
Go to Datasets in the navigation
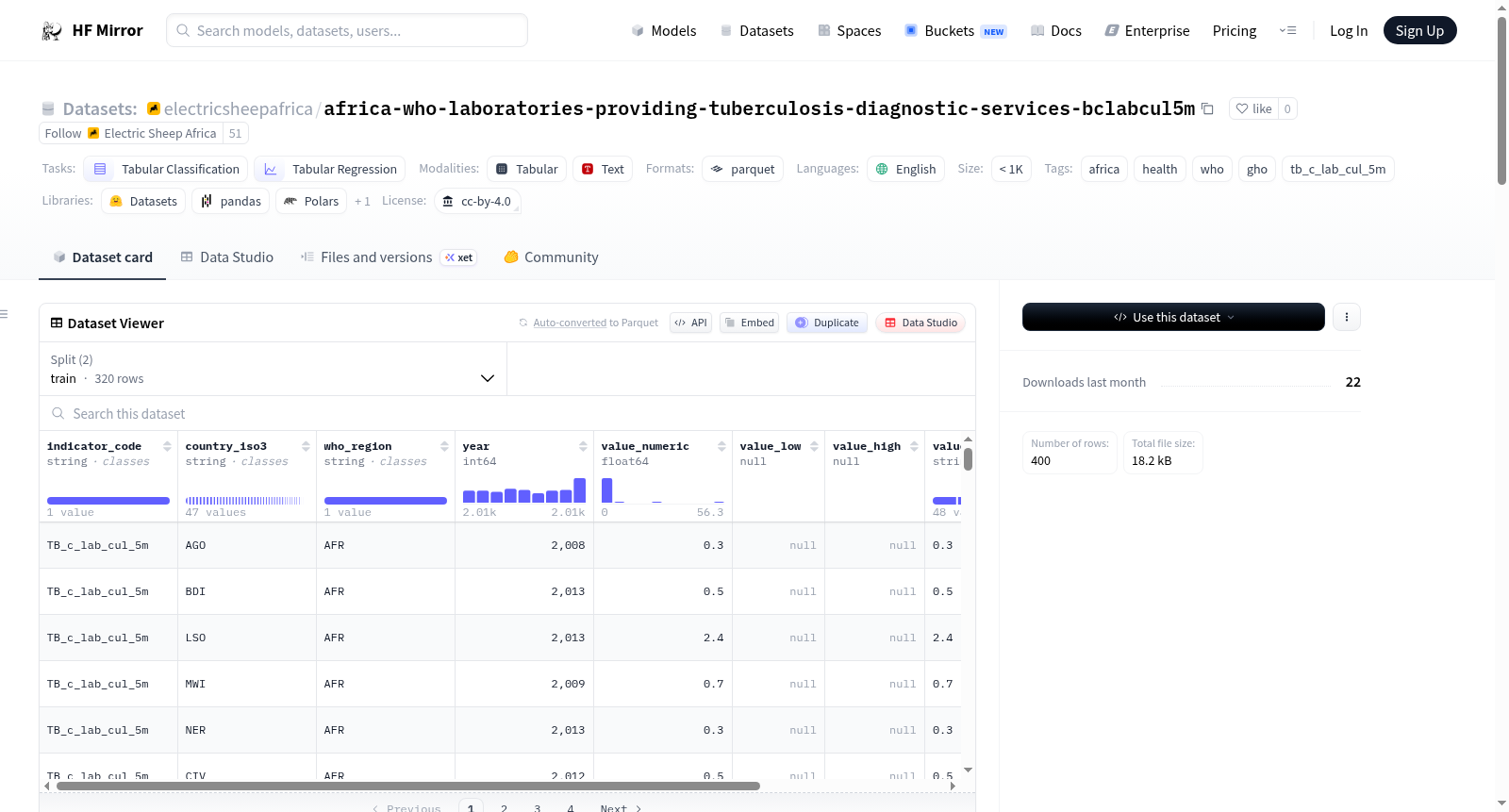(756, 30)
